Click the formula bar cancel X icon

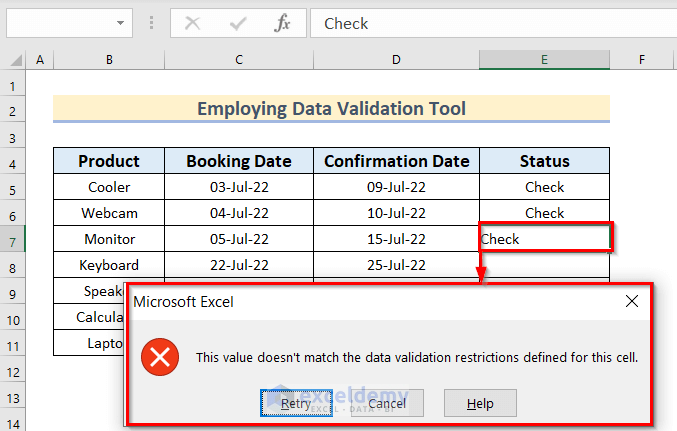coord(193,23)
